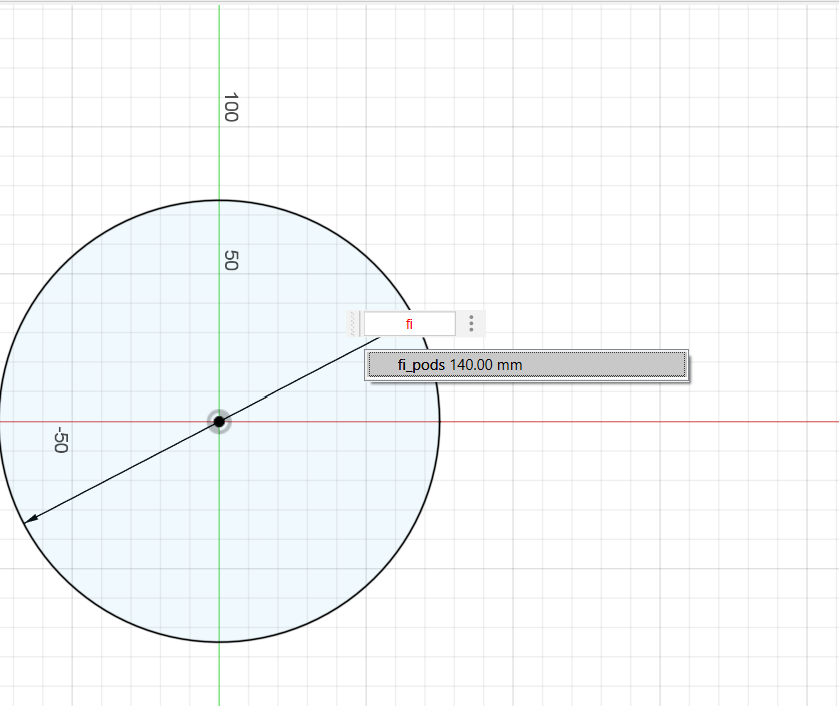Click the grip handle left of dimension input
Screen dimensions: 839x706
coord(353,324)
